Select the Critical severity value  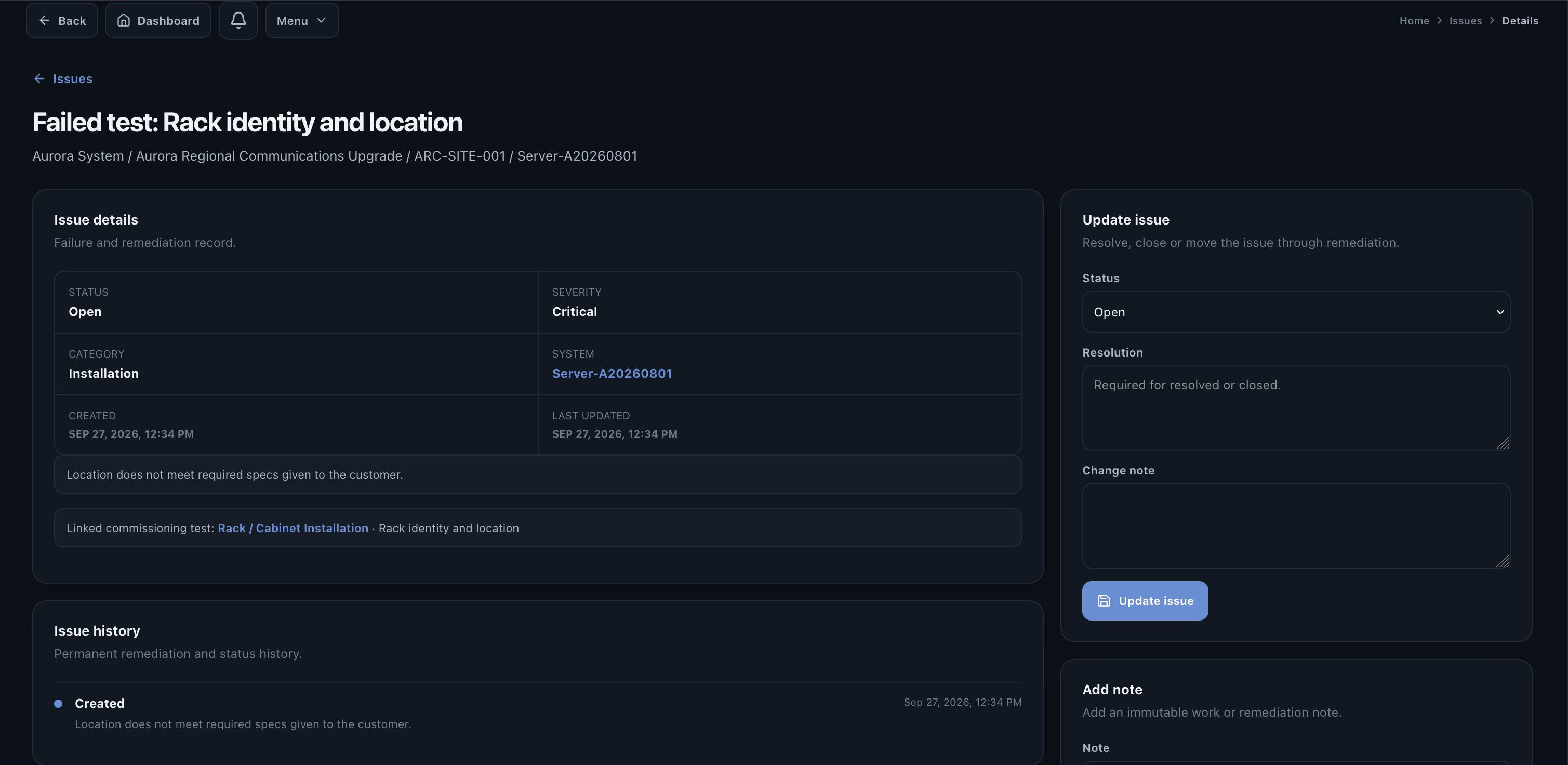pos(574,311)
